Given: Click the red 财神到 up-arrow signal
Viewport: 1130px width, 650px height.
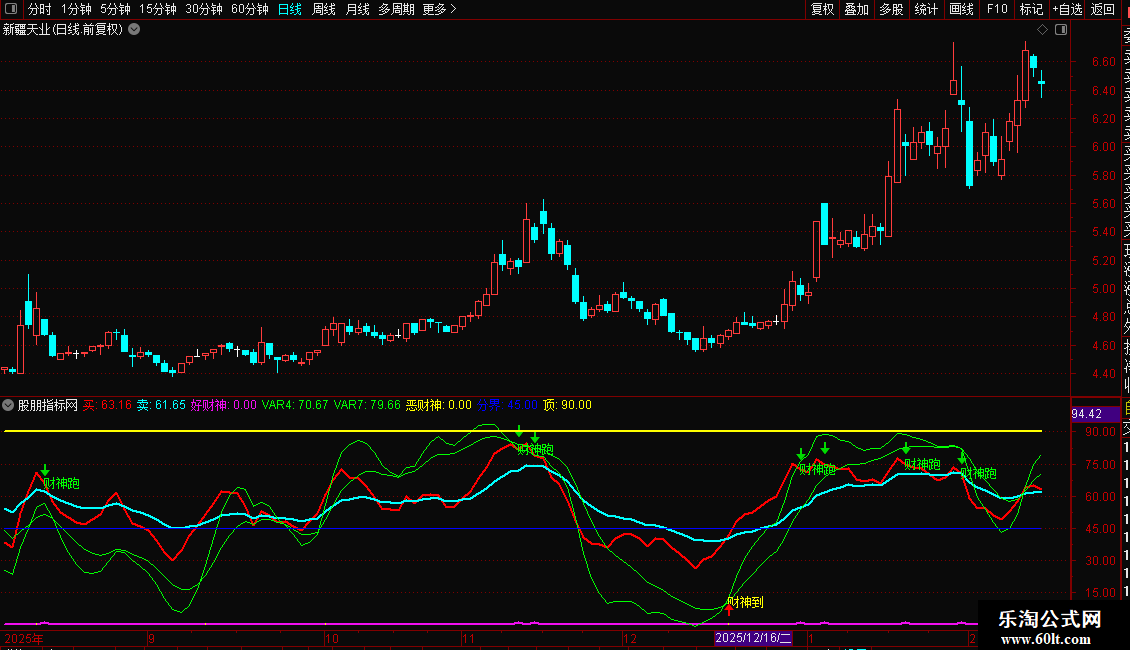Looking at the screenshot, I should pos(729,607).
